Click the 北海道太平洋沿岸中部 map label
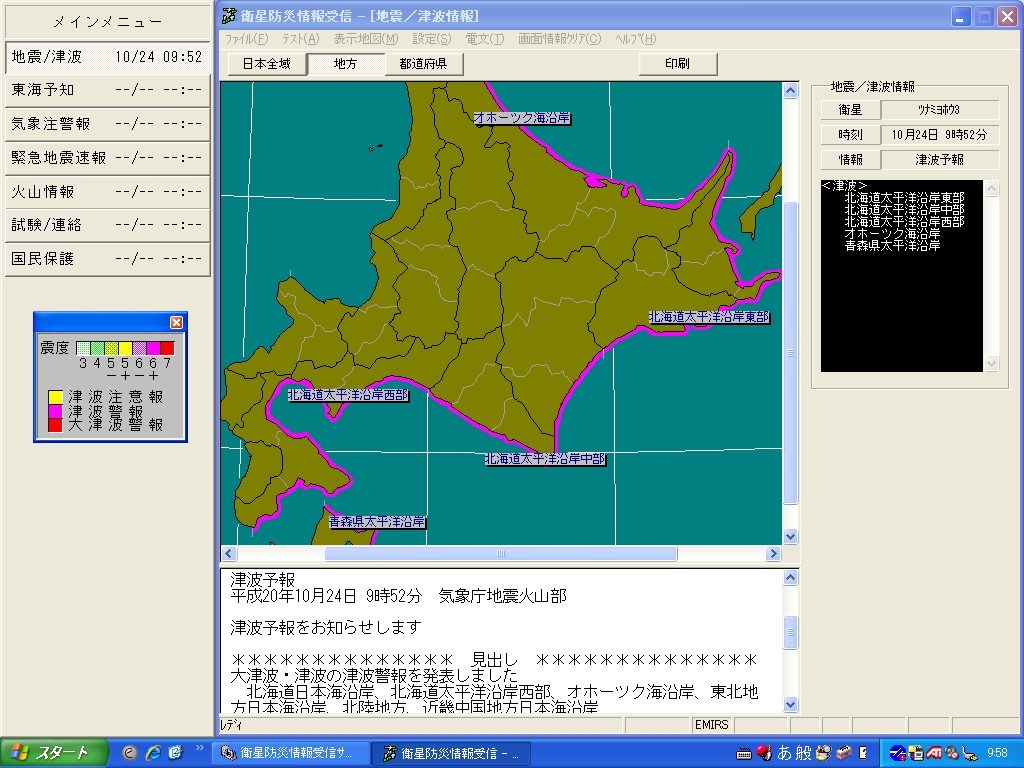 [545, 459]
